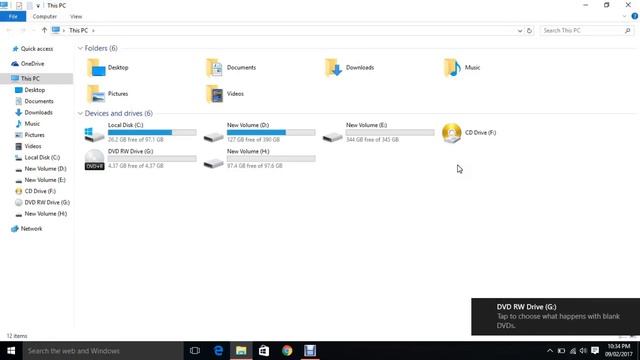Click New Volume (D:) capacity bar

tap(271, 133)
